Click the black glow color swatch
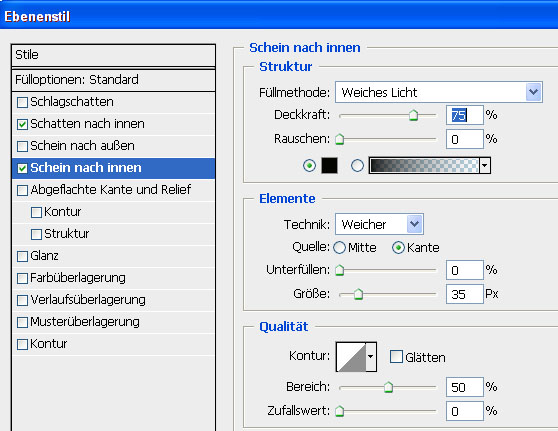Image resolution: width=558 pixels, height=431 pixels. point(329,165)
